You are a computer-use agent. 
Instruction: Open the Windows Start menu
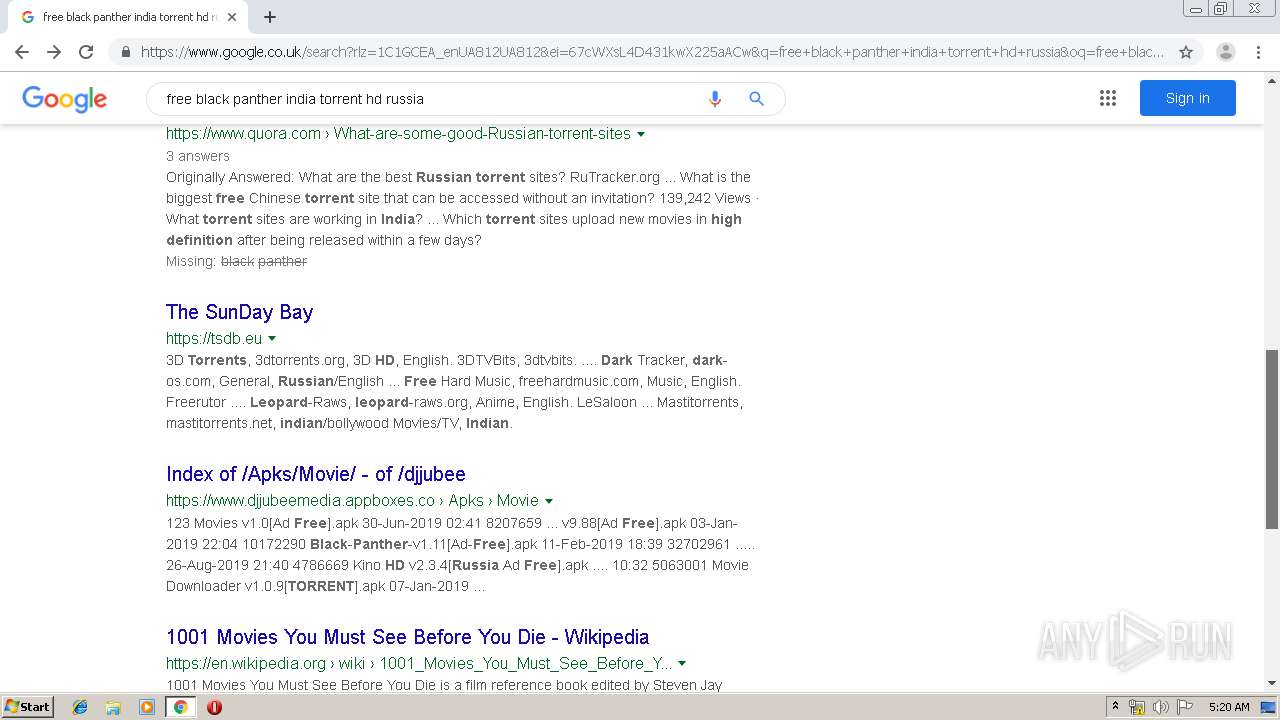pyautogui.click(x=28, y=706)
